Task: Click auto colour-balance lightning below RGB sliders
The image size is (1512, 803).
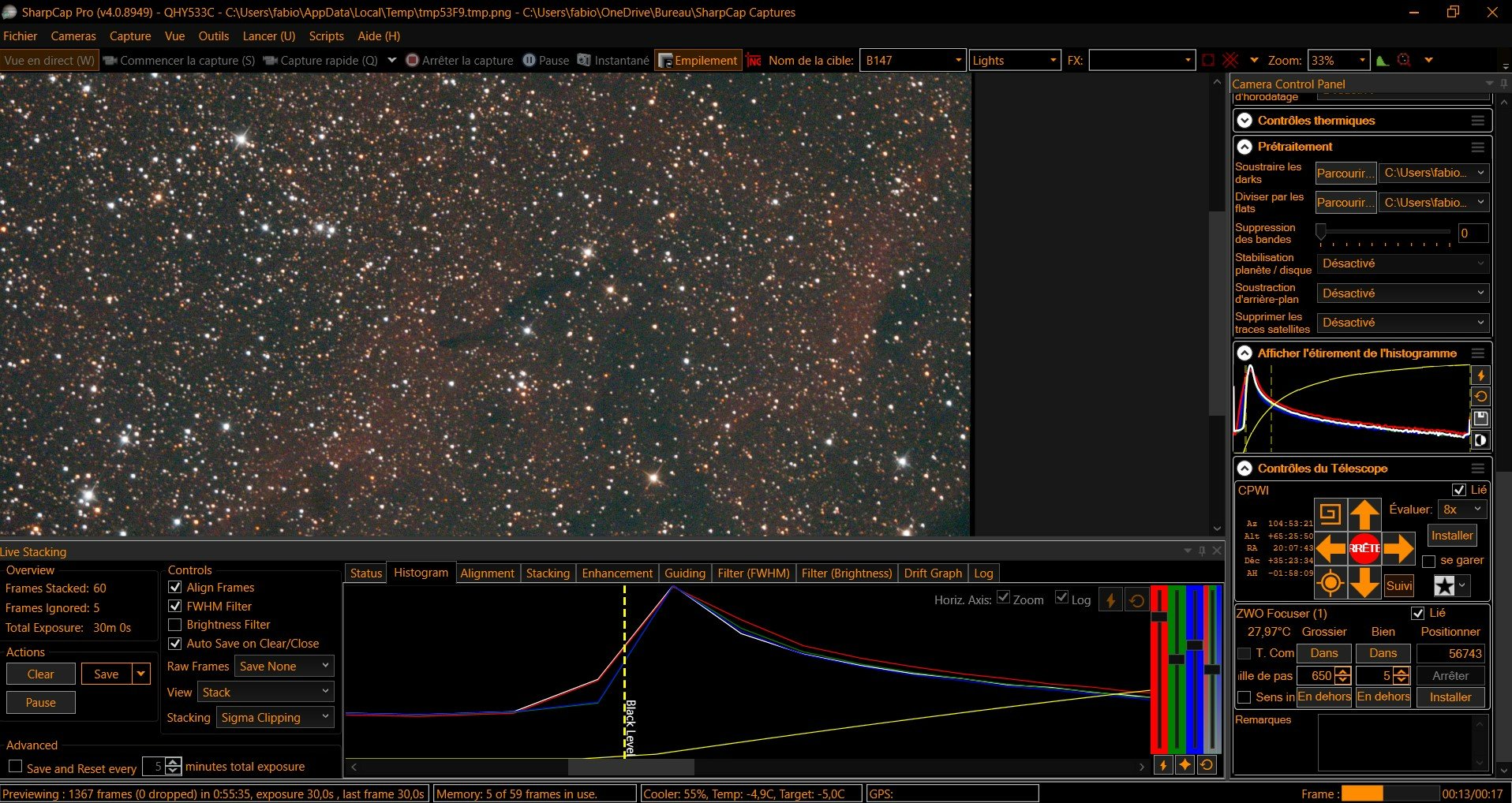Action: [1162, 764]
